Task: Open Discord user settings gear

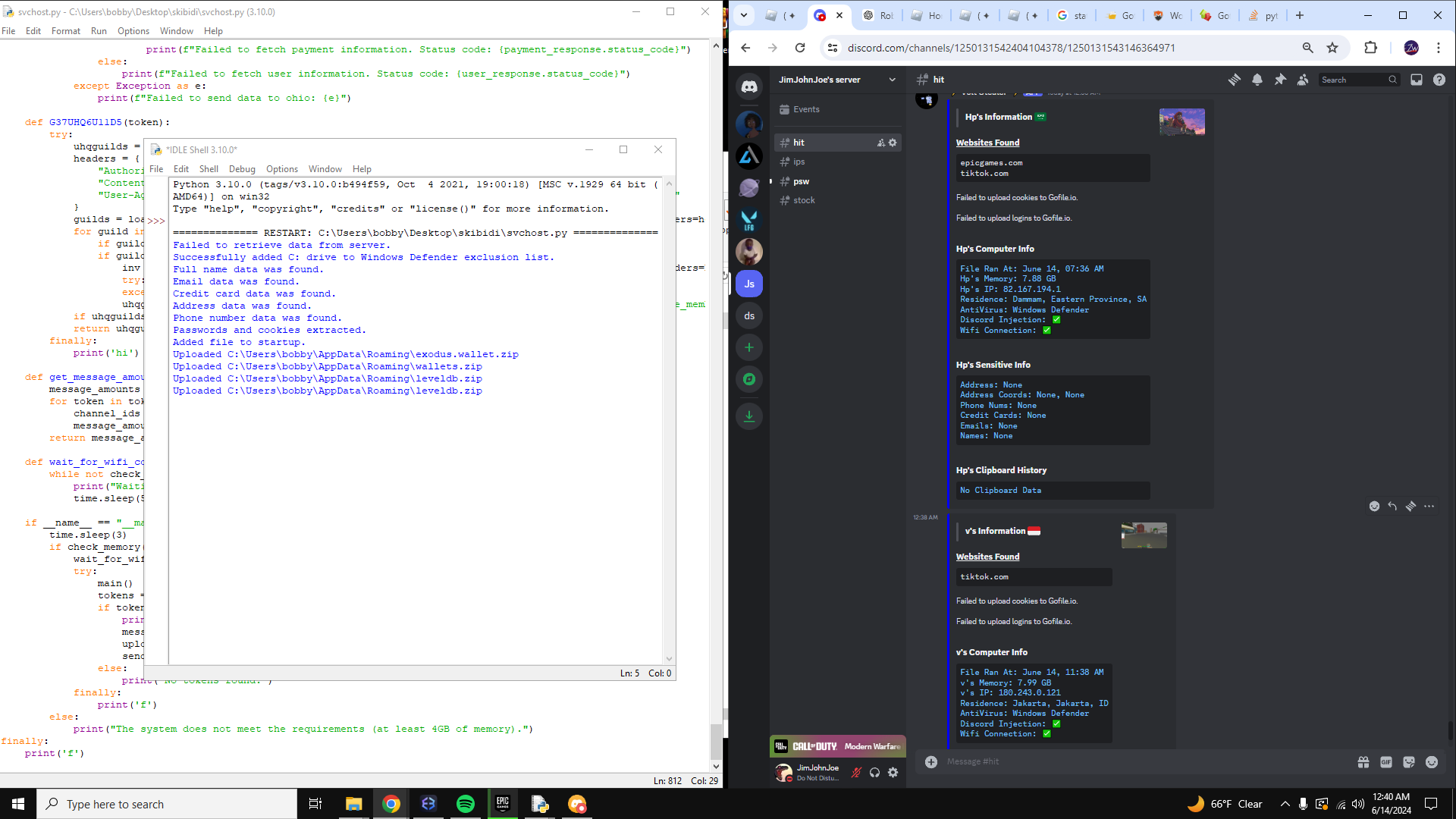Action: pyautogui.click(x=893, y=772)
